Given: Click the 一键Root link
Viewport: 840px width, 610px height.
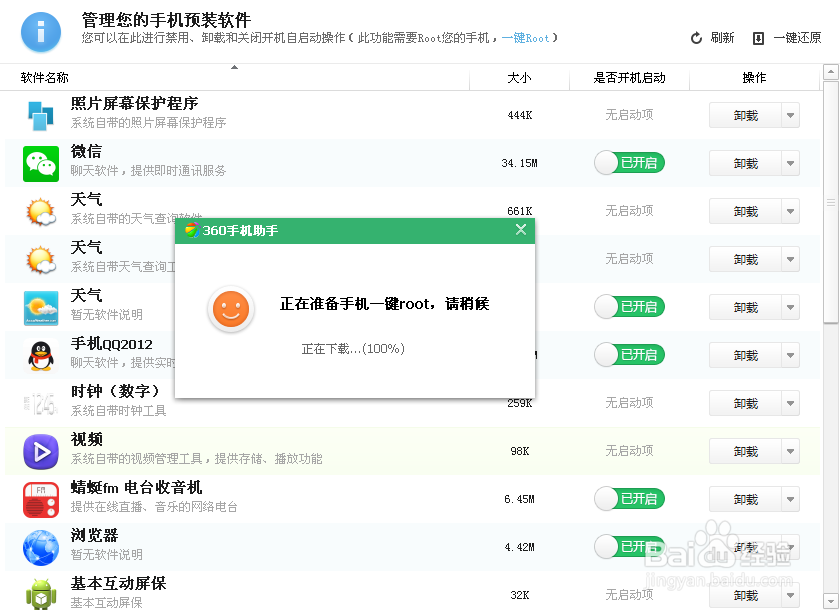Looking at the screenshot, I should (x=526, y=38).
